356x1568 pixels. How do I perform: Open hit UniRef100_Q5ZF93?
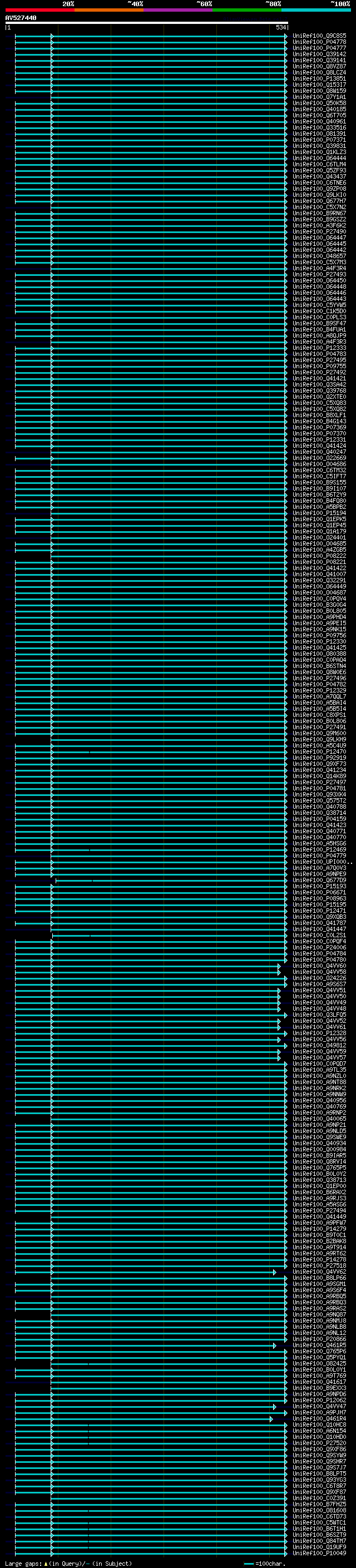(x=319, y=170)
